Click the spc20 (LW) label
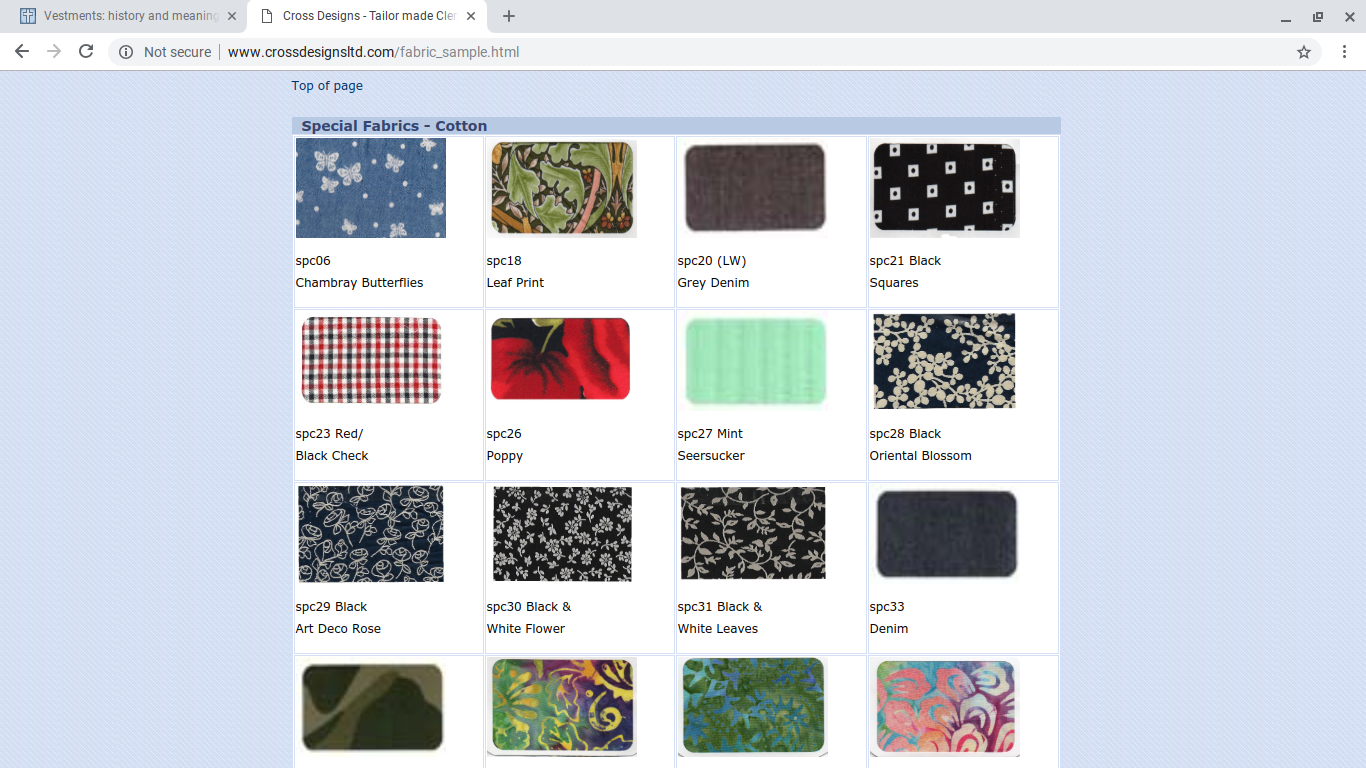This screenshot has width=1366, height=768. pos(712,261)
